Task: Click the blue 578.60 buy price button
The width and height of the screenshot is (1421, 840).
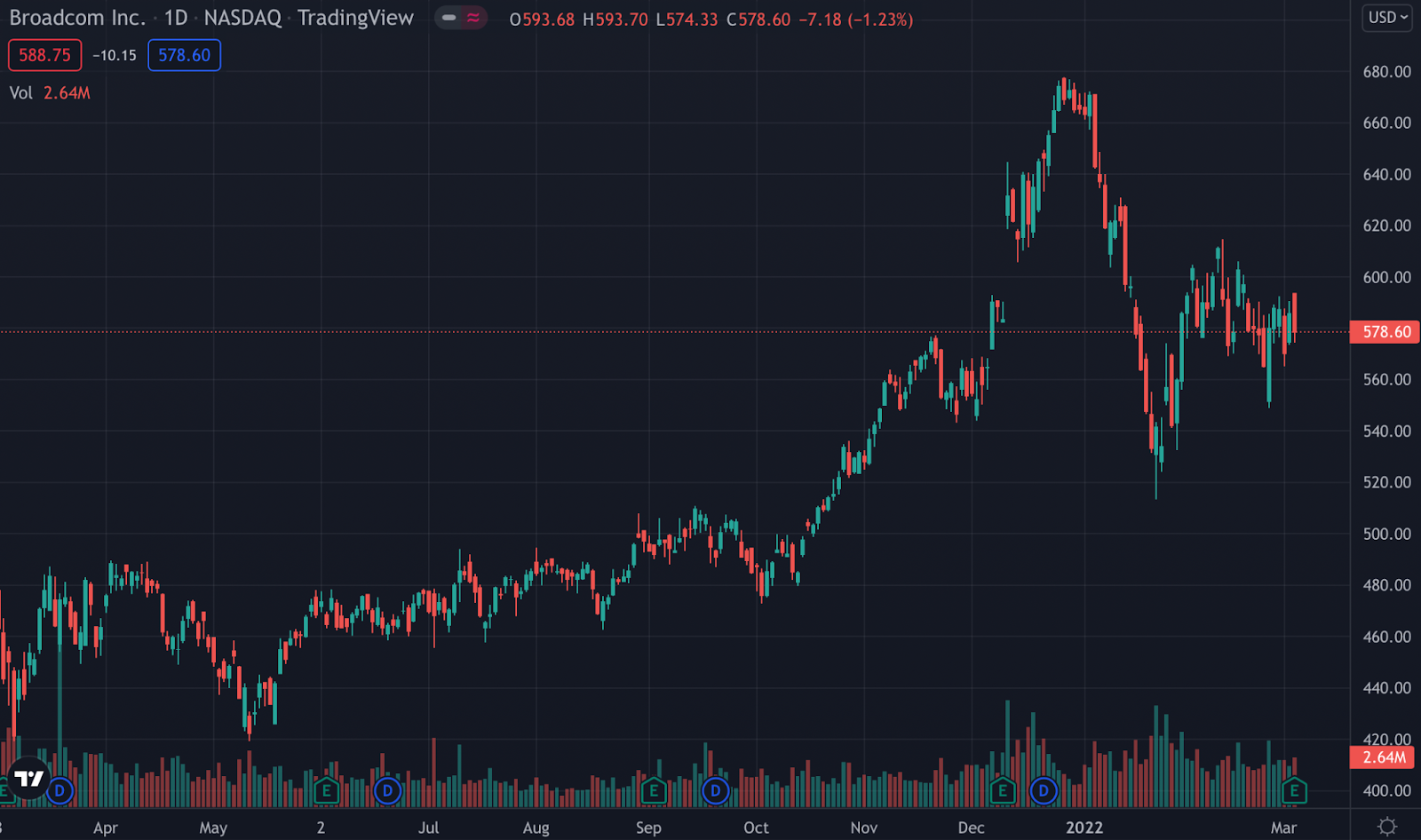Action: tap(184, 55)
